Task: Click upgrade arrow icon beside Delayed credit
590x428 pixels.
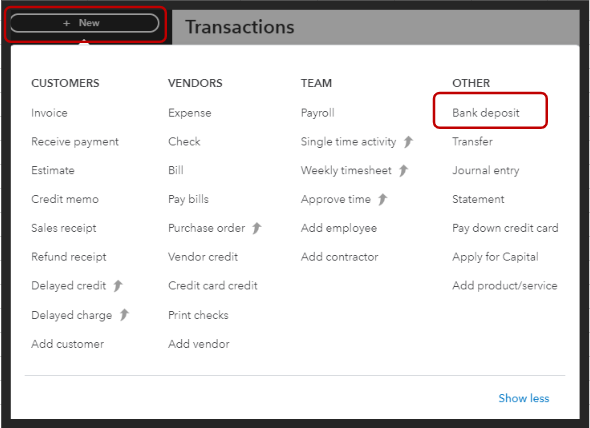Action: click(118, 286)
